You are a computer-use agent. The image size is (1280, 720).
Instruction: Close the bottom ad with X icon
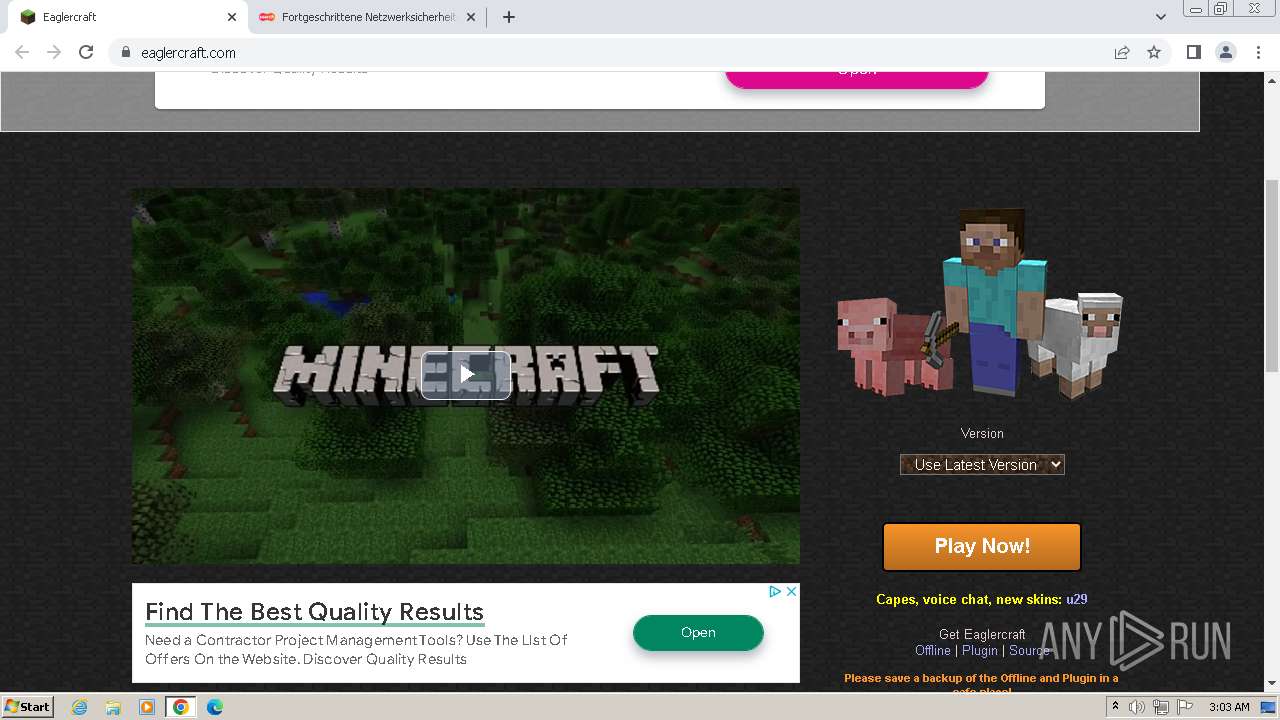pos(791,591)
